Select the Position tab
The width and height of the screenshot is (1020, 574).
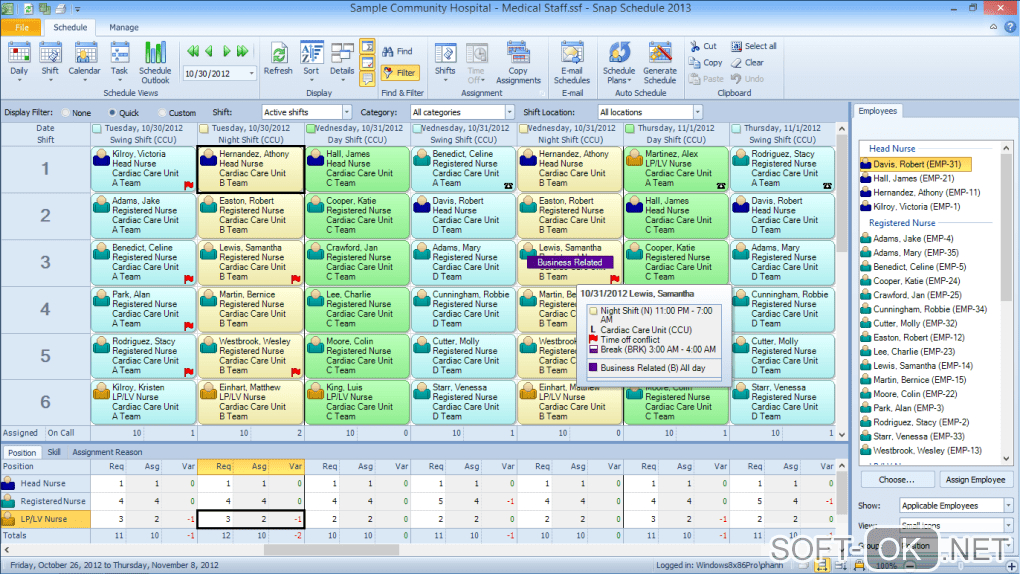[x=22, y=452]
